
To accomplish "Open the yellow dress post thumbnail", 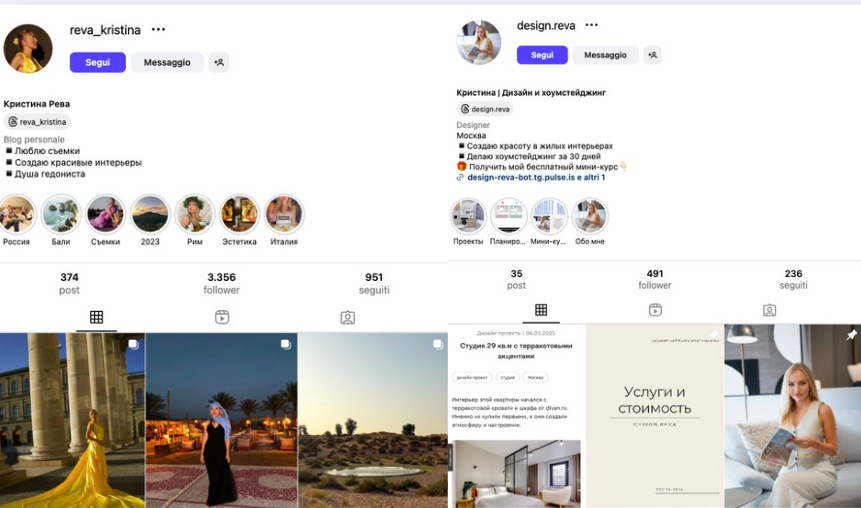I will tap(72, 420).
